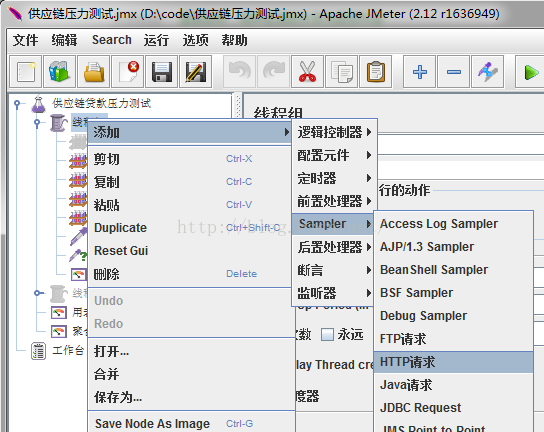Select Java请求 sampler
Screen dimensions: 544x432
pos(453,385)
